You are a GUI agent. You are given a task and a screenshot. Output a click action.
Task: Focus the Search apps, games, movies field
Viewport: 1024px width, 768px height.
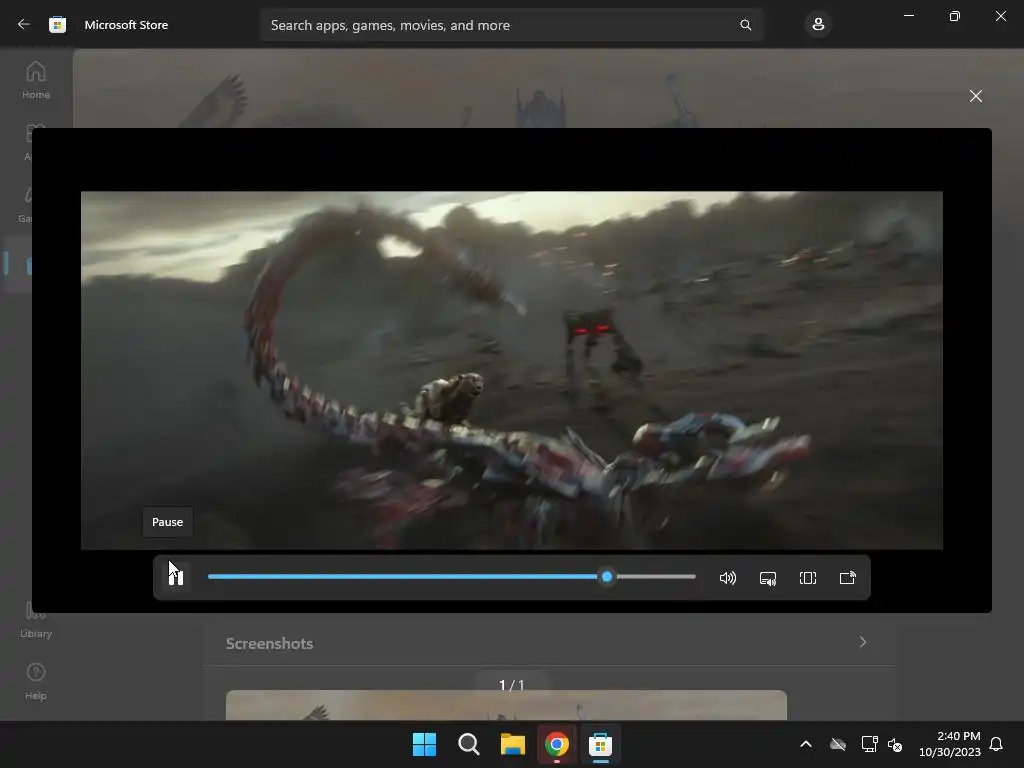[x=511, y=25]
